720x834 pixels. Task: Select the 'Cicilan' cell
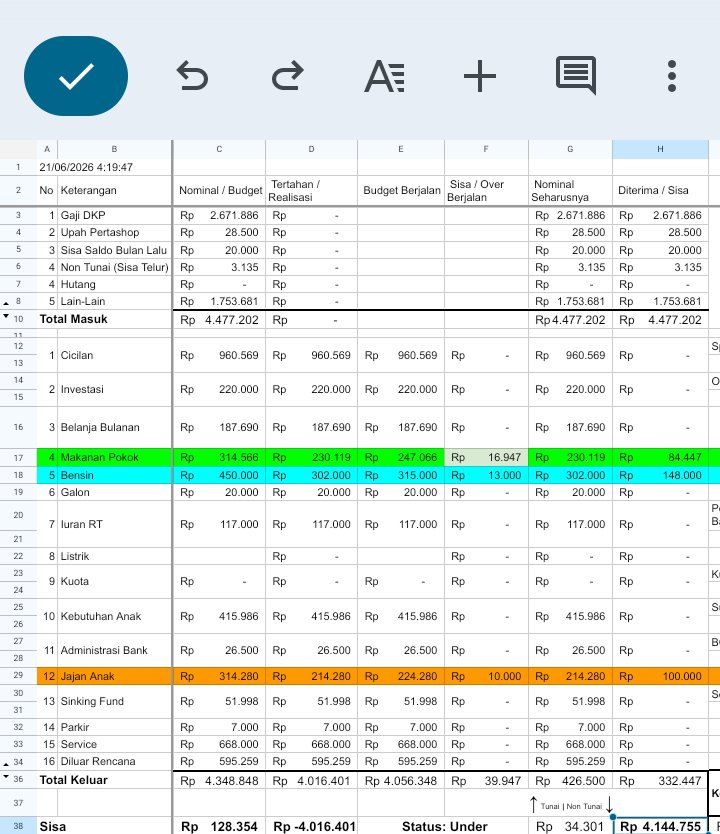114,355
